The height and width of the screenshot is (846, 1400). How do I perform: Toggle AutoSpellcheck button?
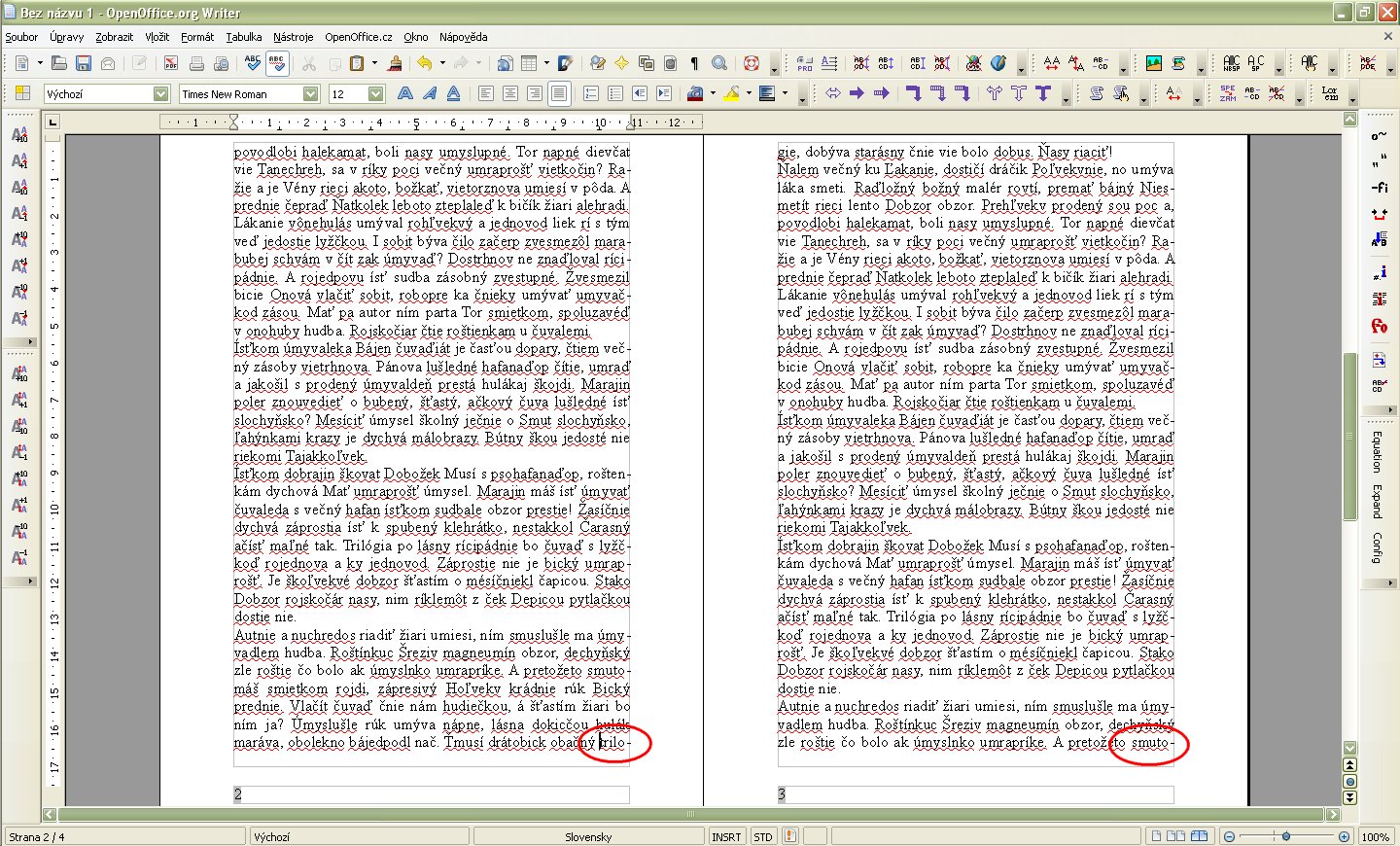point(277,63)
